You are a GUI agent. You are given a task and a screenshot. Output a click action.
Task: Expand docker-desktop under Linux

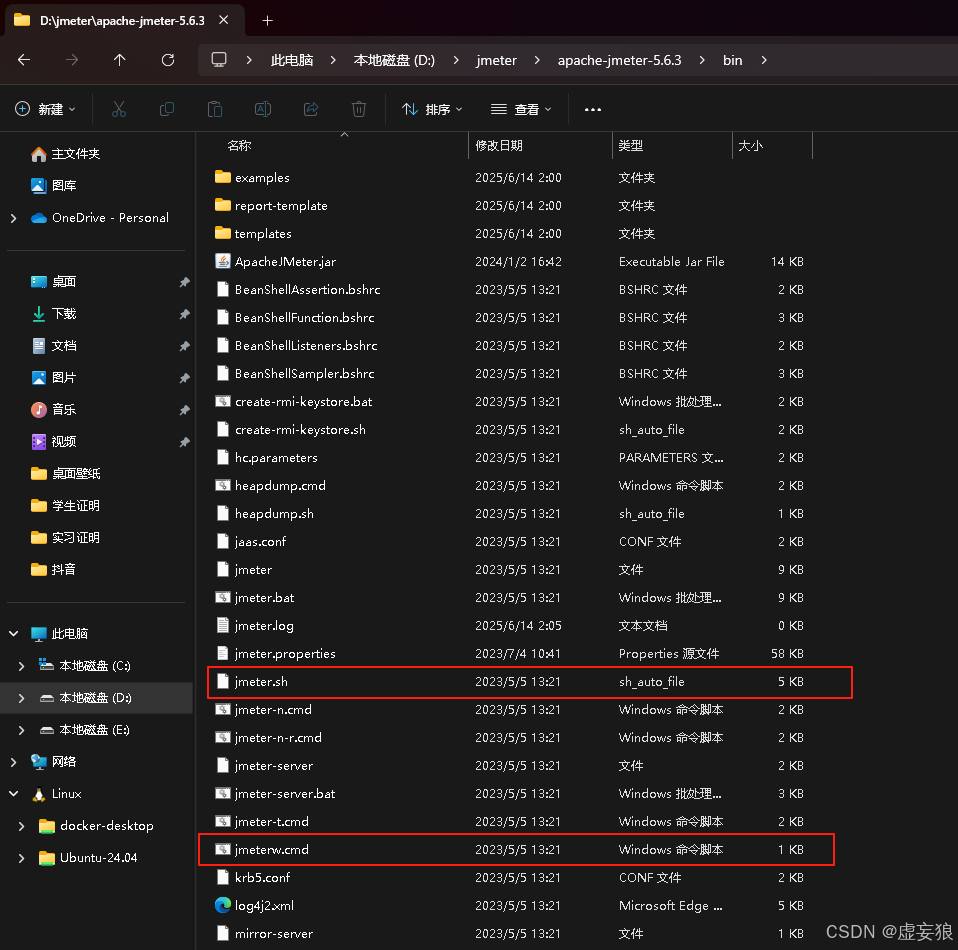coord(21,826)
